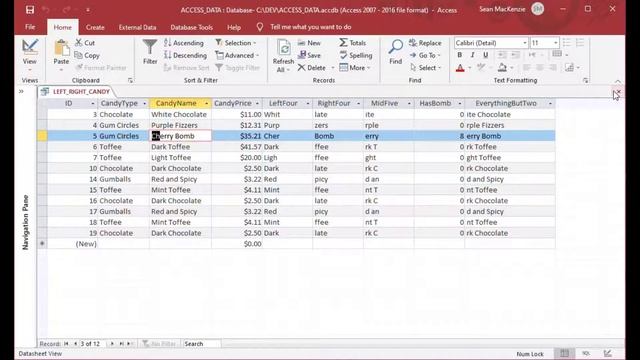The image size is (640, 360).
Task: Switch to Datasheet view status bar icon
Action: pos(564,353)
